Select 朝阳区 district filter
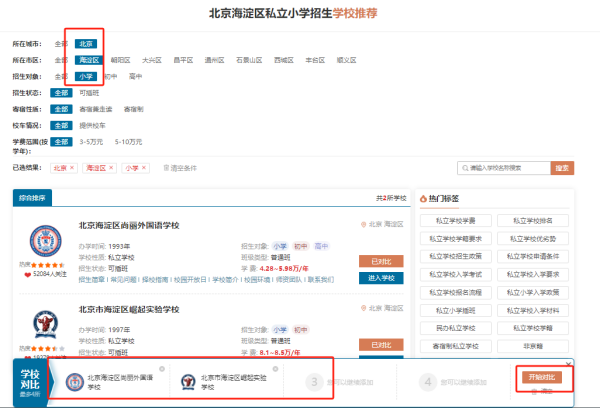The height and width of the screenshot is (408, 600). point(120,60)
